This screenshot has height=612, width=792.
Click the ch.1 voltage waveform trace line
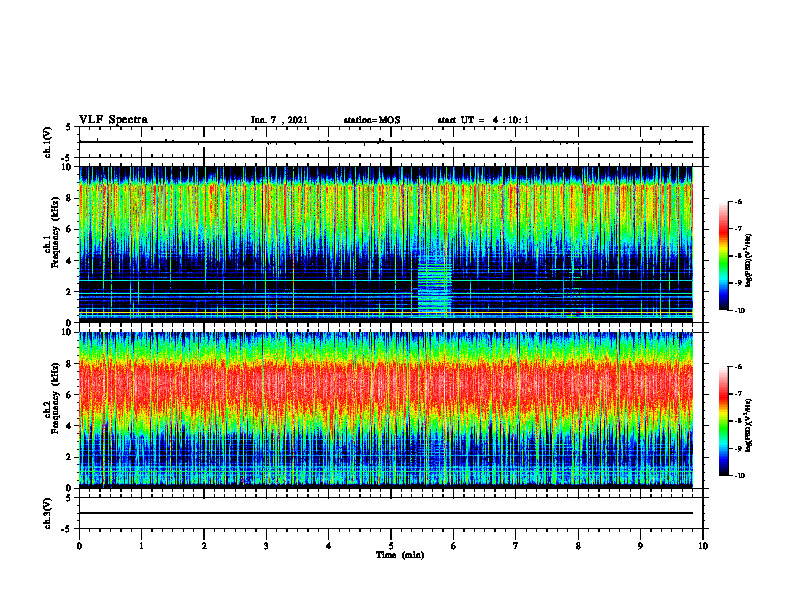pyautogui.click(x=386, y=142)
